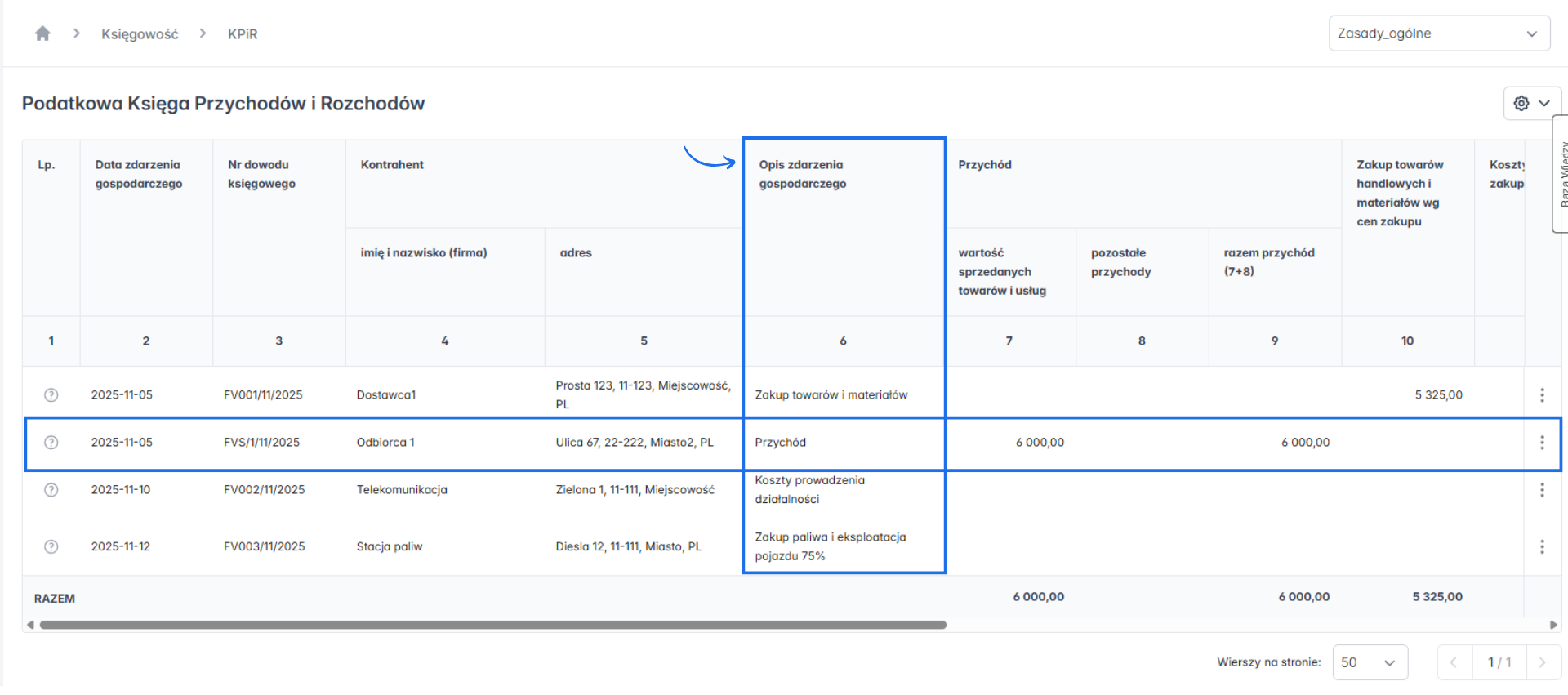Click help icon for FV001/11/2025 row
This screenshot has height=695, width=1568.
coord(51,395)
